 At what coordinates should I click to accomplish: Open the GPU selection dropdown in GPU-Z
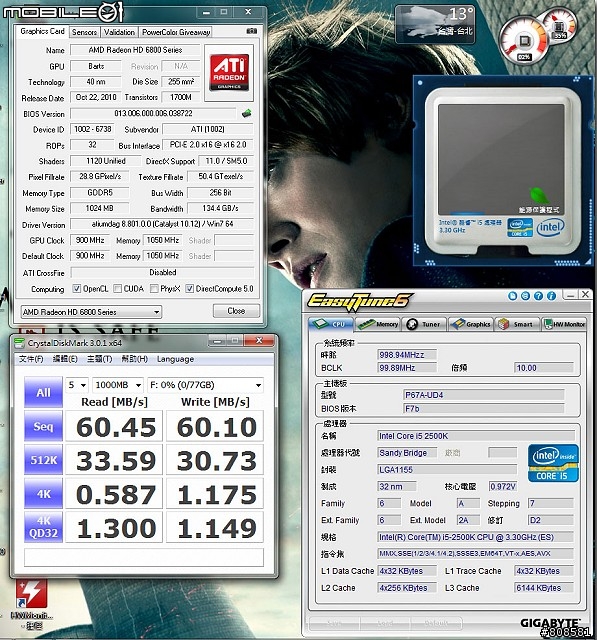tap(91, 312)
